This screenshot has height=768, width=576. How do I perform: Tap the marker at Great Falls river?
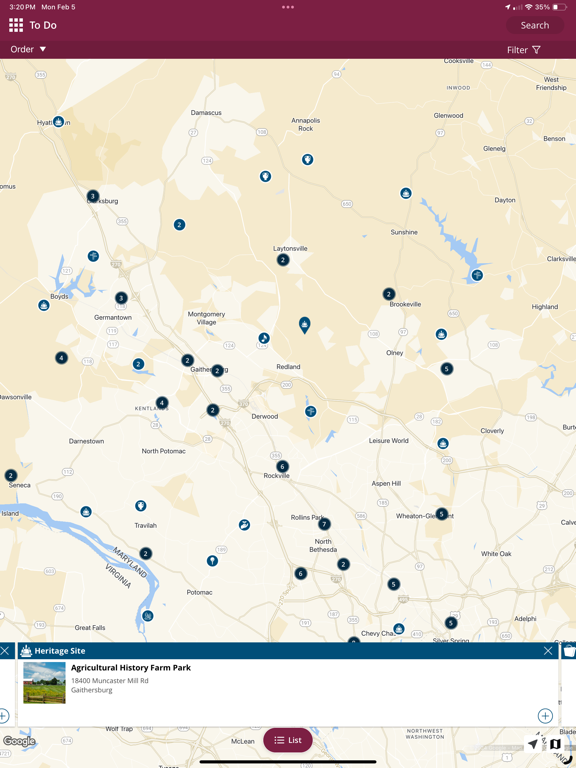147,616
